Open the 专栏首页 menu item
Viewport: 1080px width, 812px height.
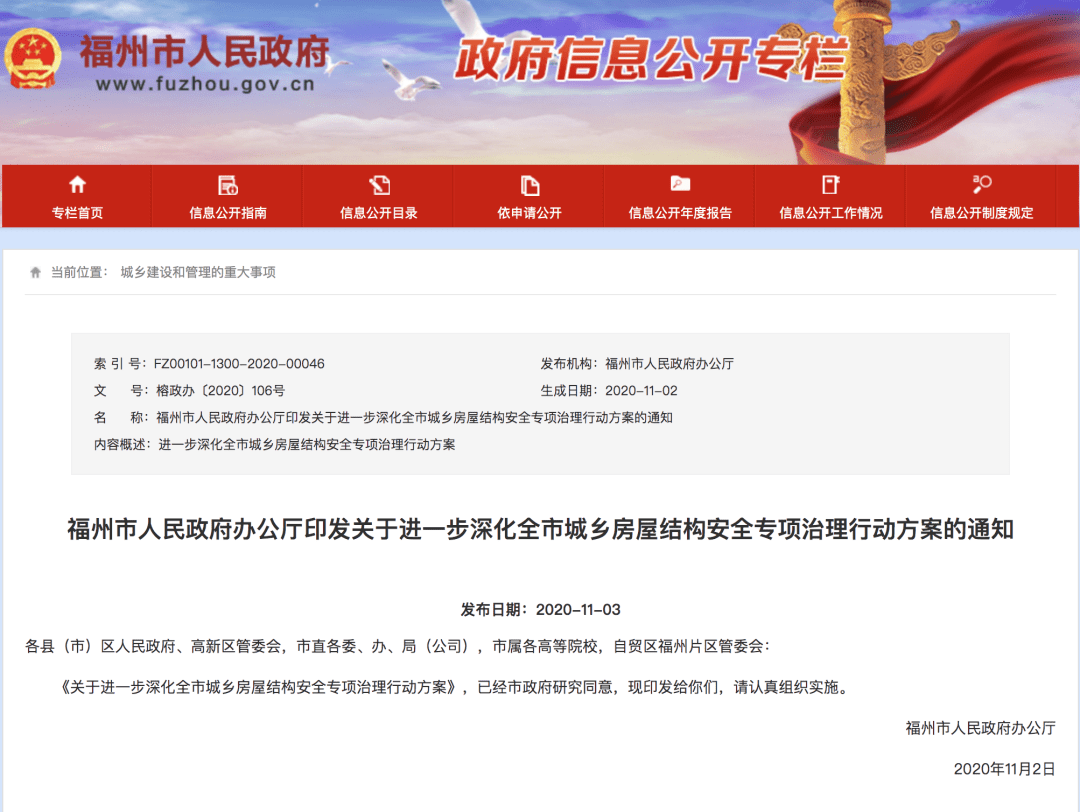77,213
